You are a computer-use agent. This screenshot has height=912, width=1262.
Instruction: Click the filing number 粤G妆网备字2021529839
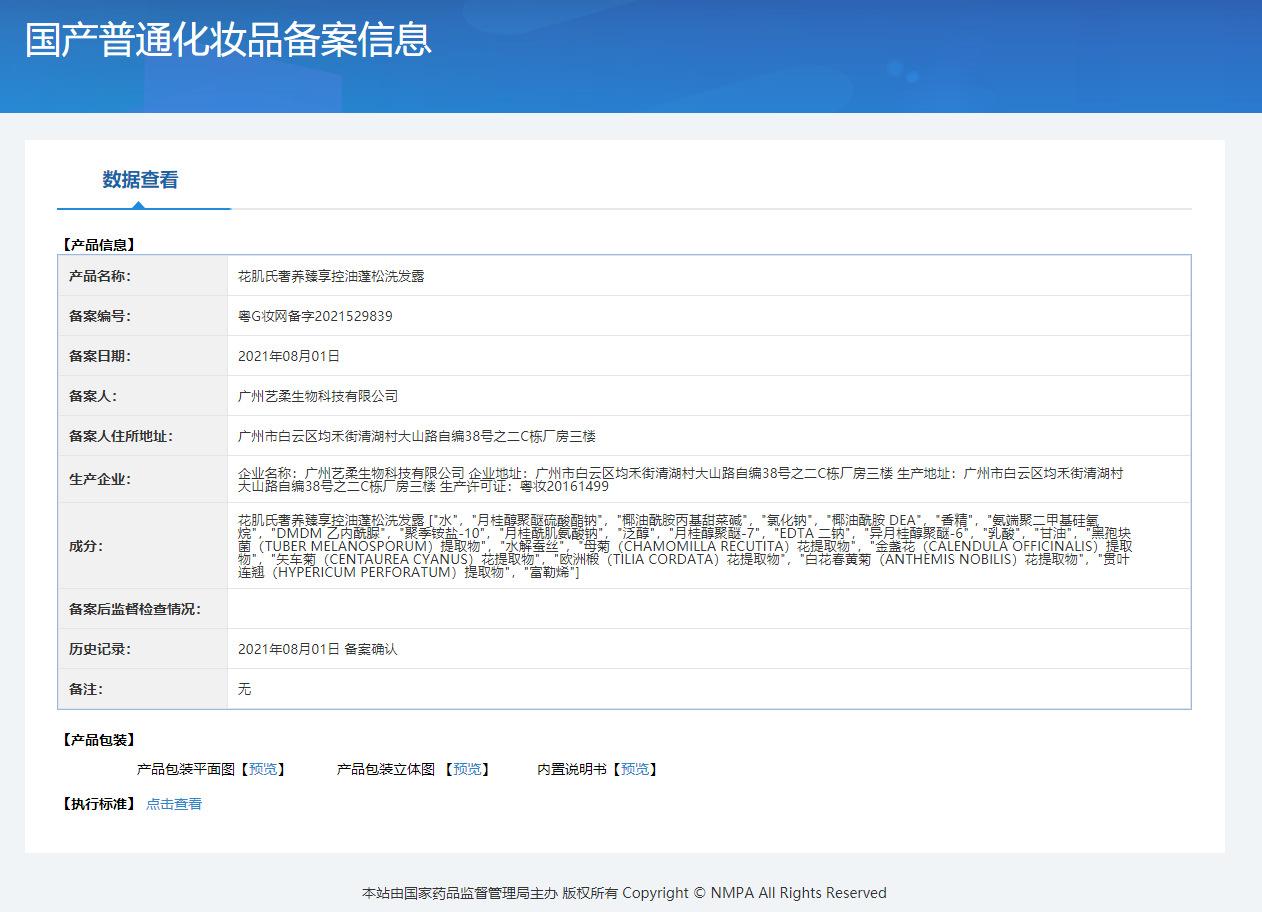click(x=315, y=316)
